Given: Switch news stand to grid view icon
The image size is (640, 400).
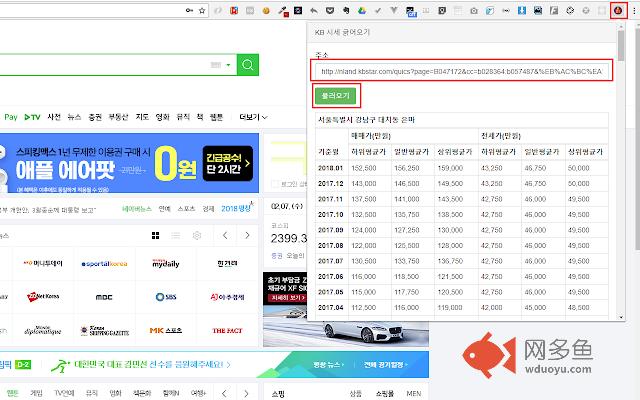Looking at the screenshot, I should 155,235.
